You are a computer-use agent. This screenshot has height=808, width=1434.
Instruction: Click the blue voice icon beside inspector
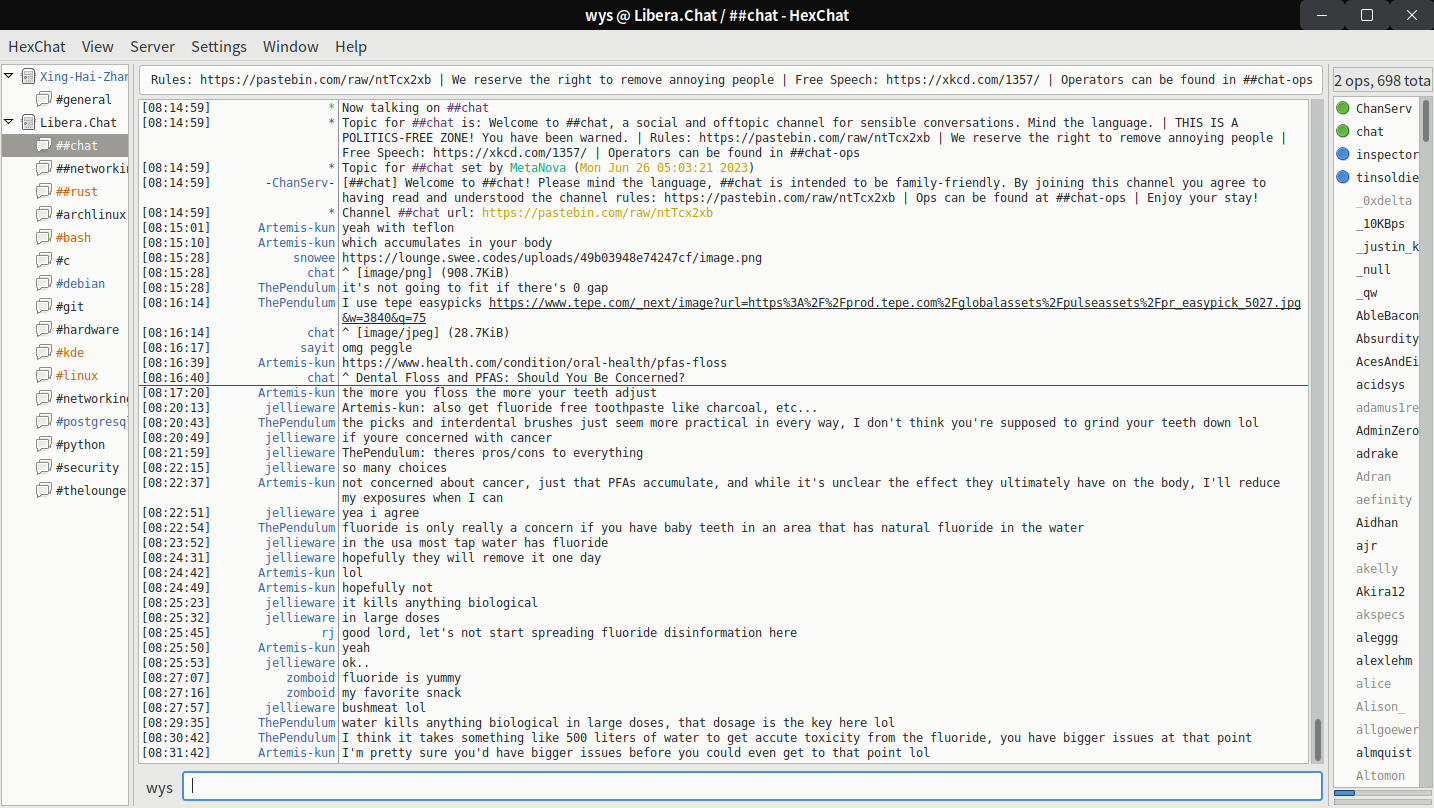click(1342, 154)
